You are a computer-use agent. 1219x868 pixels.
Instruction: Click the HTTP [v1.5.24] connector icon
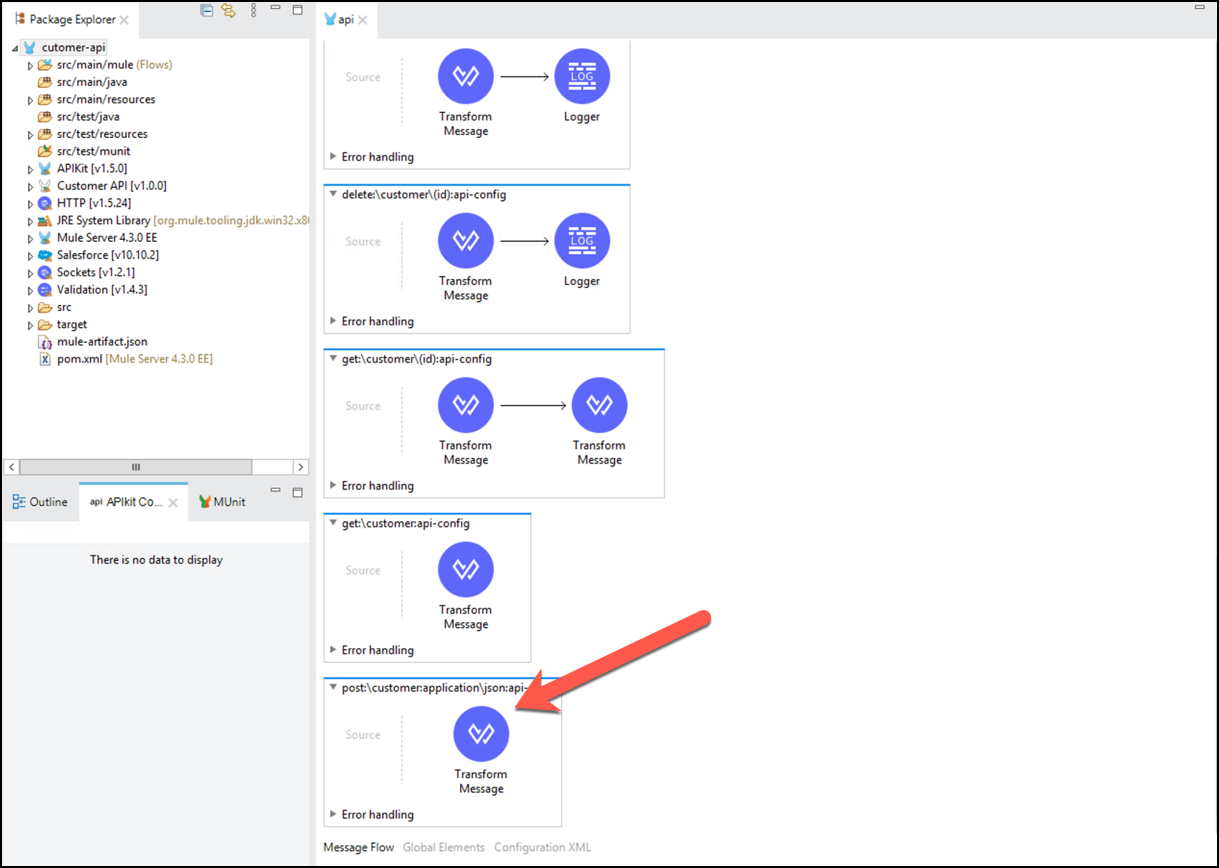(45, 203)
